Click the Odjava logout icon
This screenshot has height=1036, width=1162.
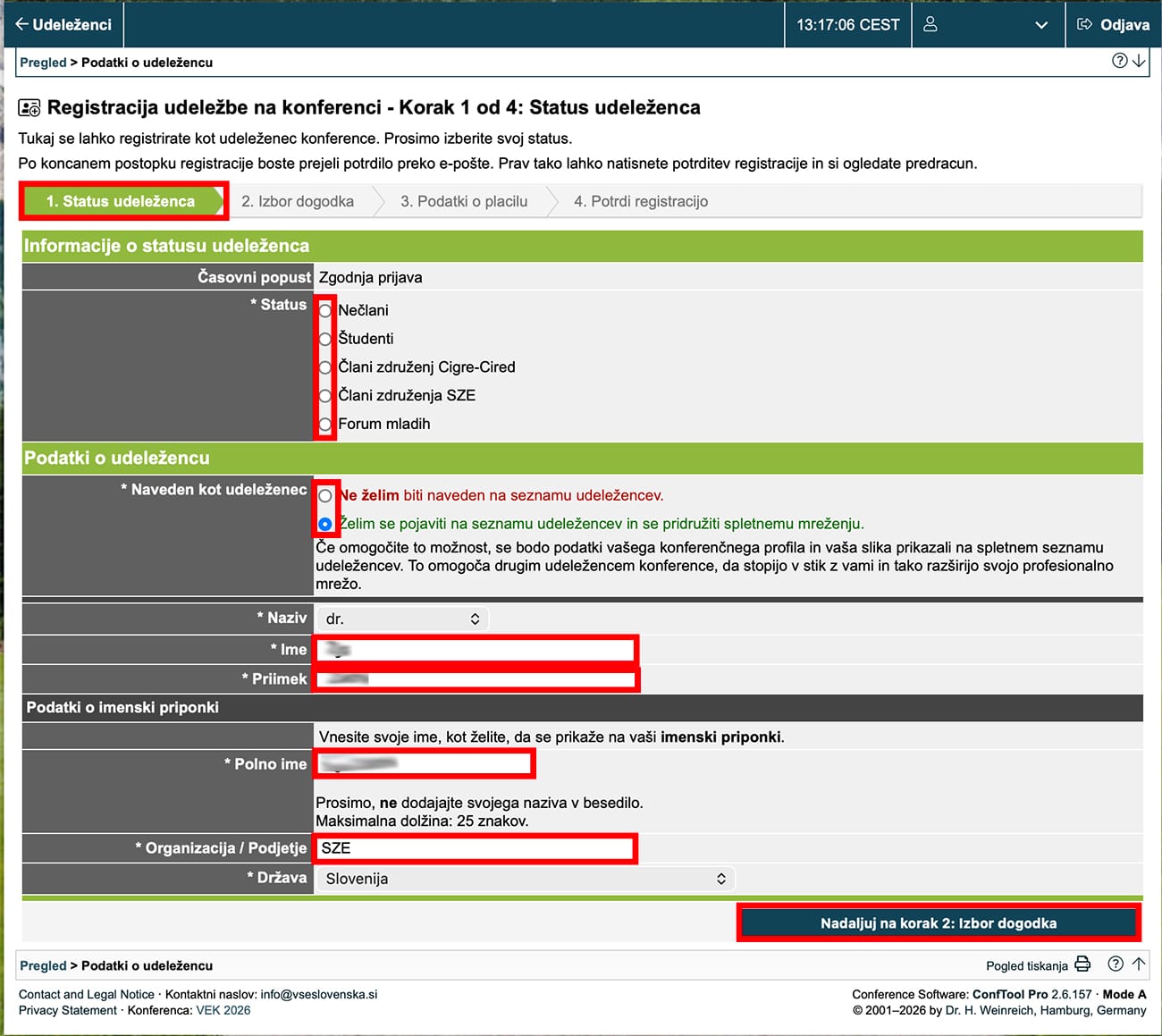tap(1082, 24)
